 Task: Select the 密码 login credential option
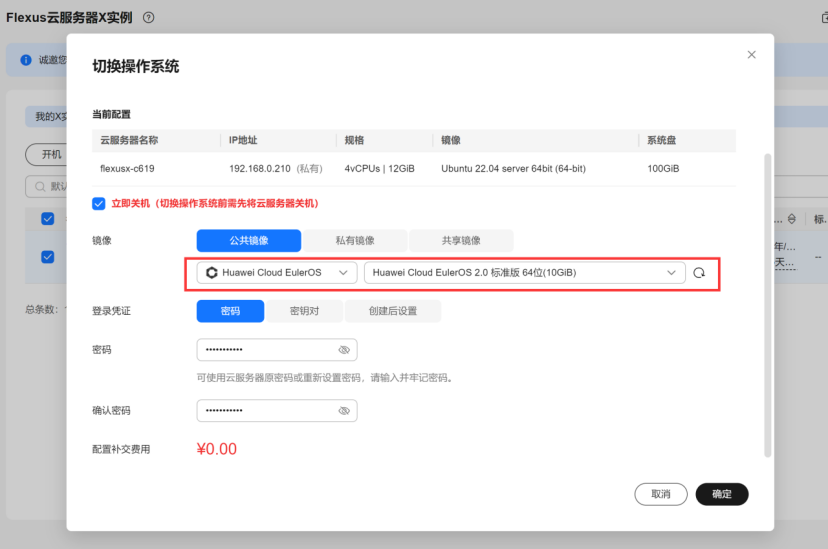[230, 311]
